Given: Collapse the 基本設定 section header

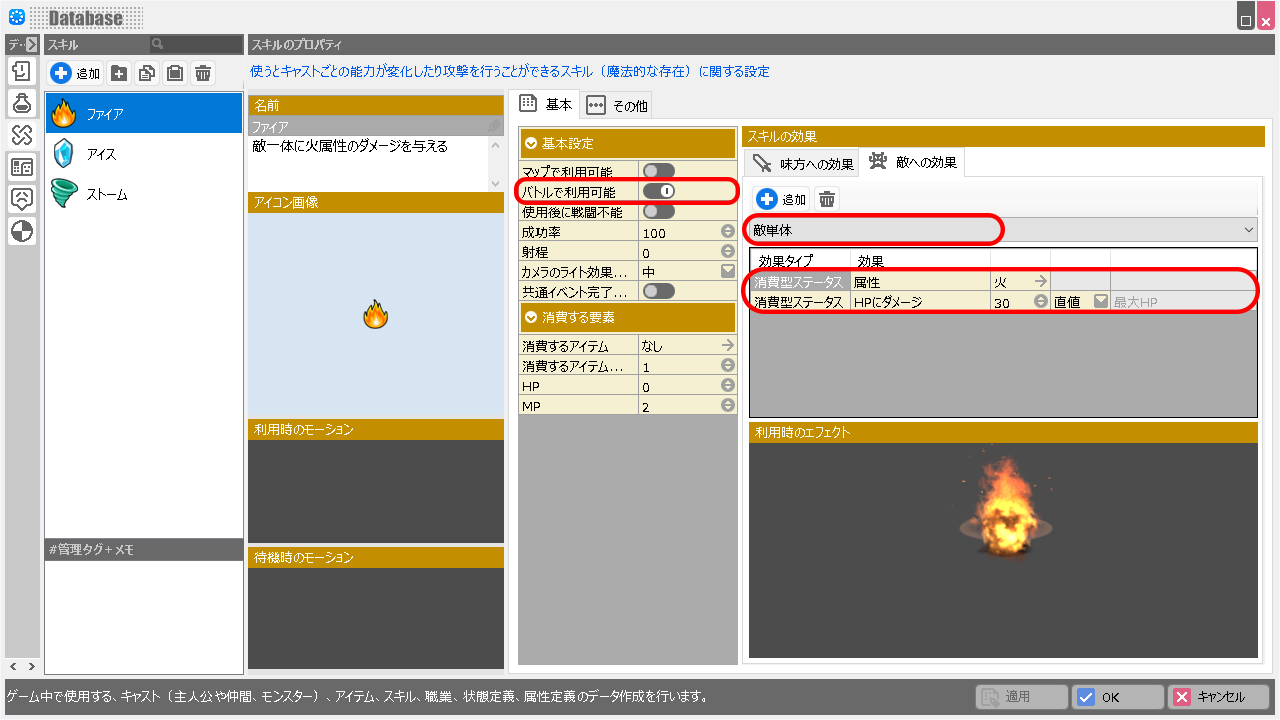Looking at the screenshot, I should point(531,144).
